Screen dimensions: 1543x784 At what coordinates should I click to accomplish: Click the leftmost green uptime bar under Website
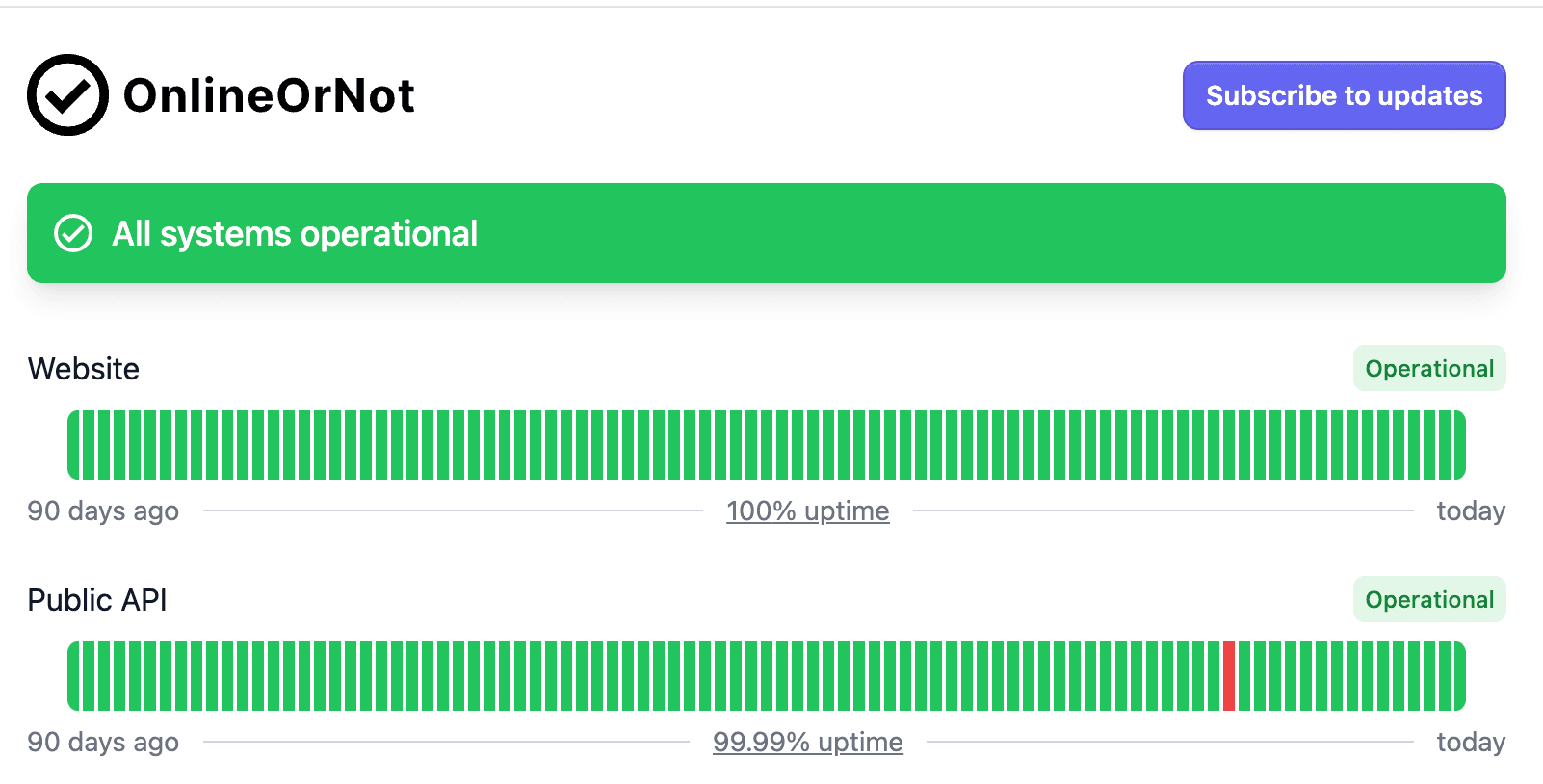74,444
